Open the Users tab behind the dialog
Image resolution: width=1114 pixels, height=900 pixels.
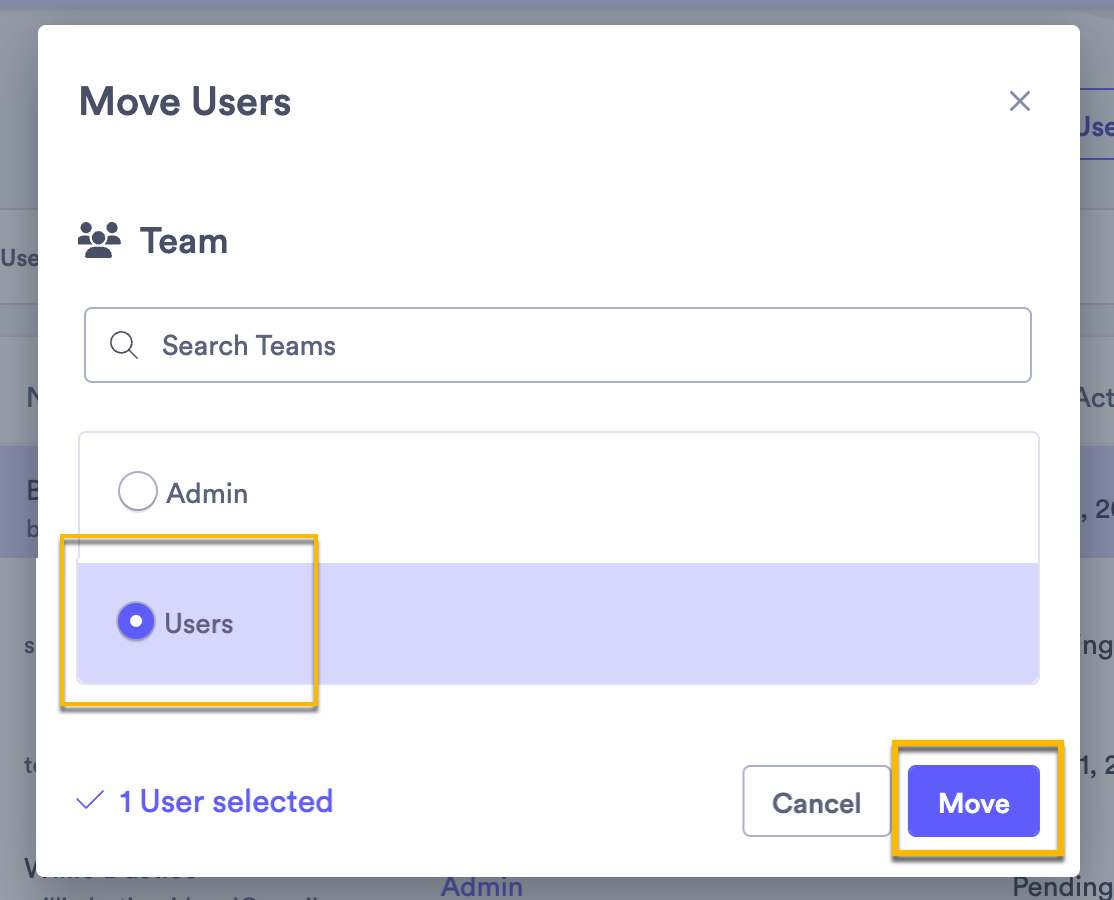[1100, 127]
